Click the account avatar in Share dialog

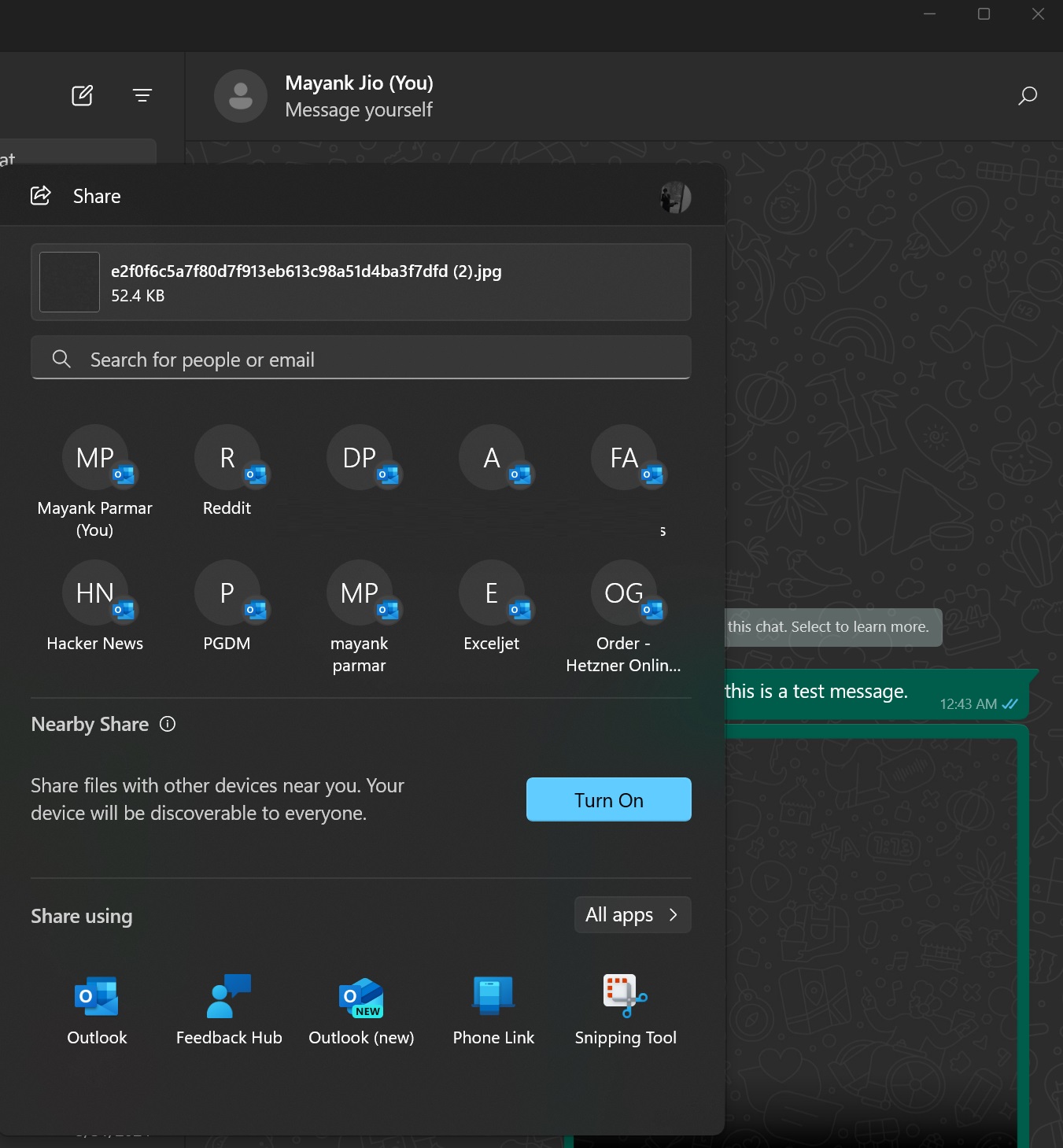coord(675,197)
